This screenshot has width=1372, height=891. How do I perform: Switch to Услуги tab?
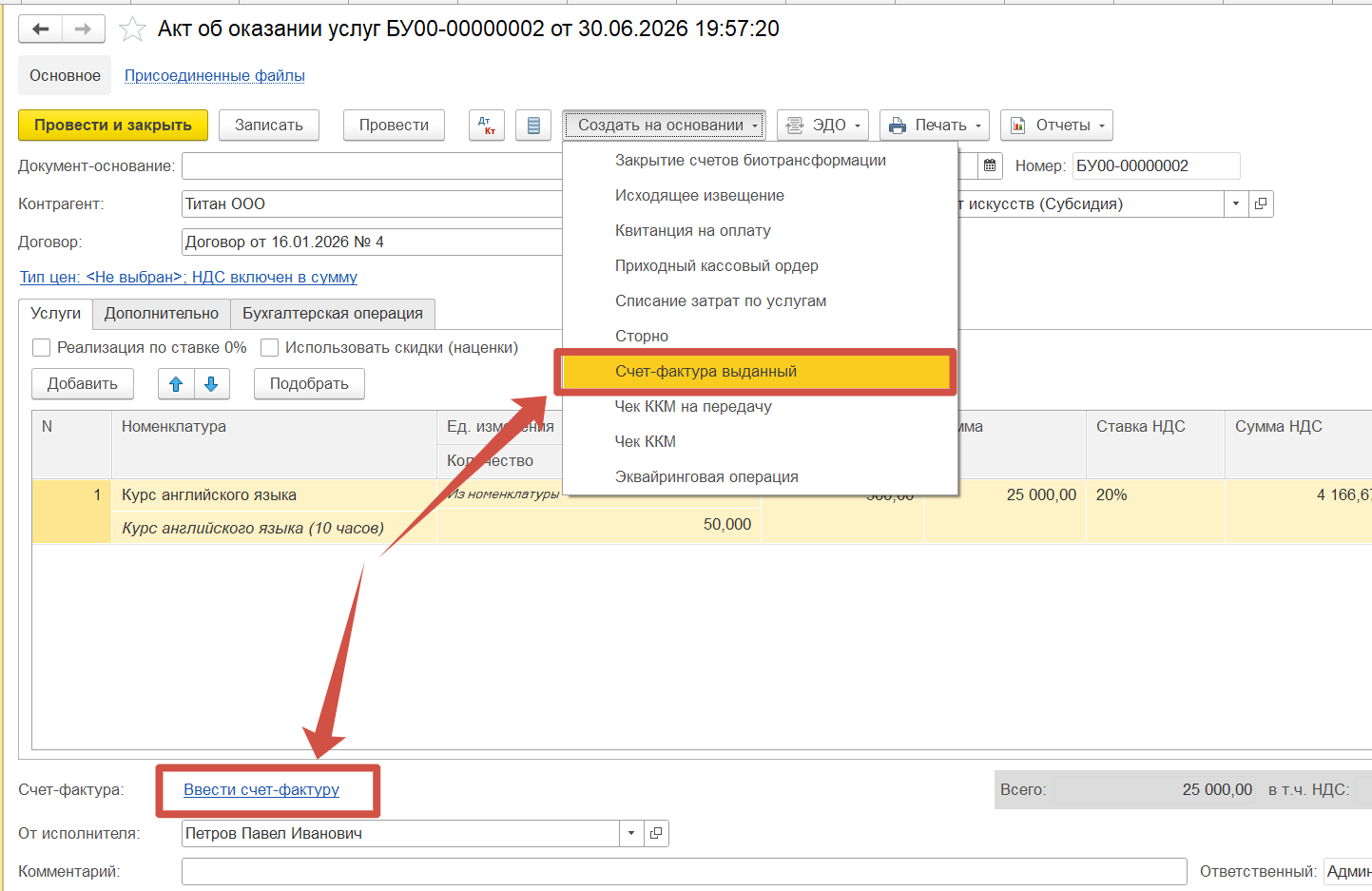(55, 313)
